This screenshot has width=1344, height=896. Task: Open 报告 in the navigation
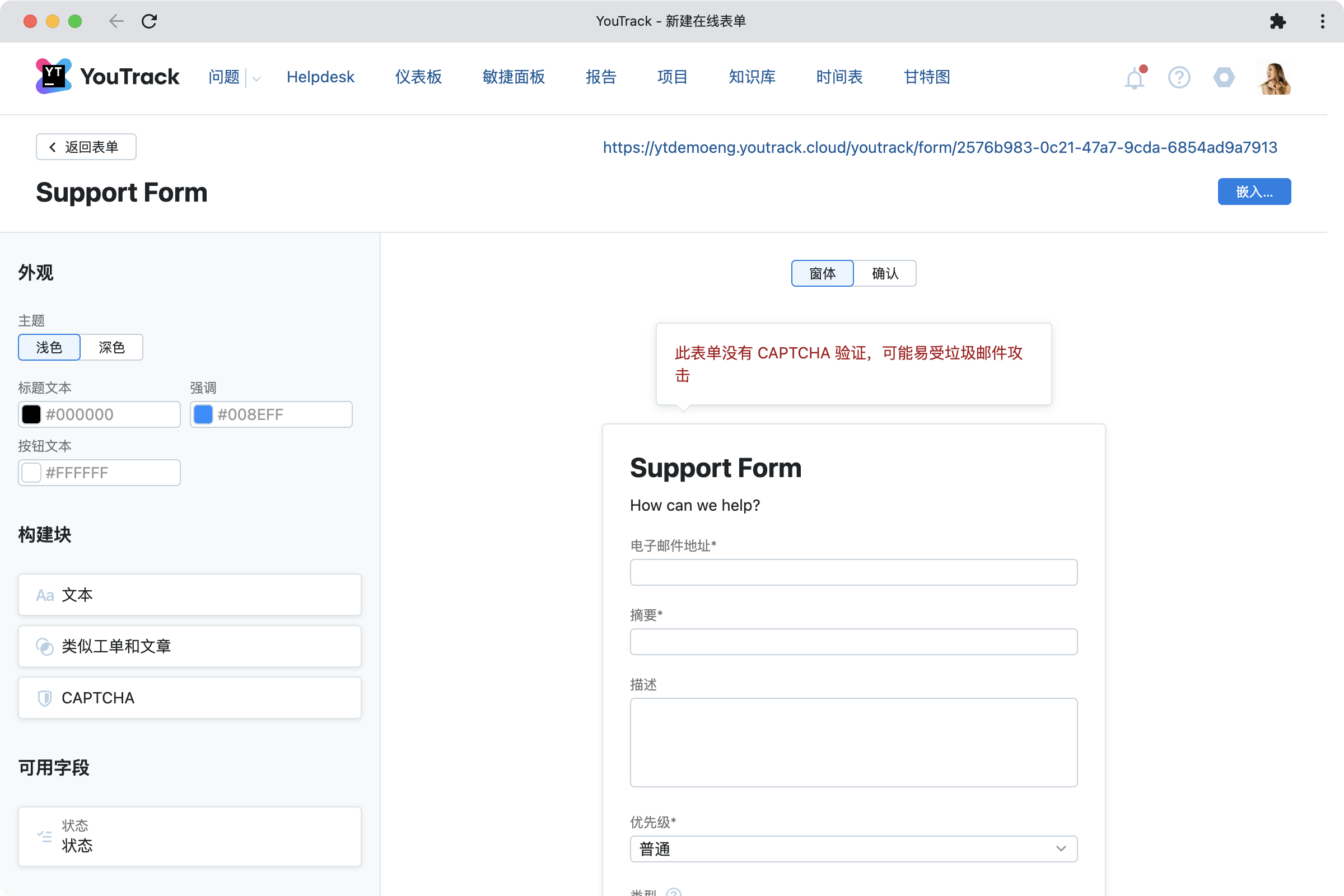point(601,77)
